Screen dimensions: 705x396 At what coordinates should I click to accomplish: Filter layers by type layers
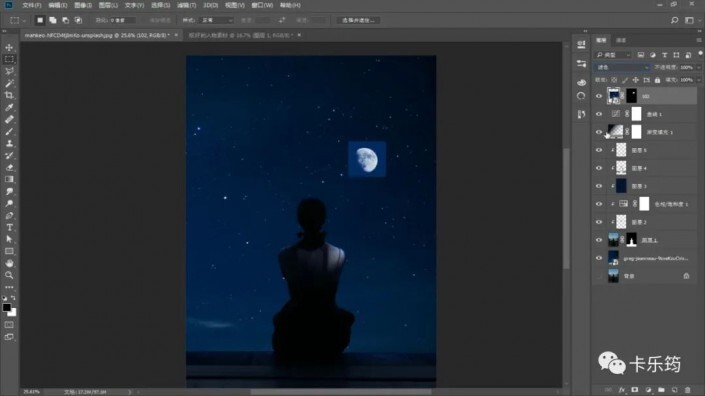[665, 55]
